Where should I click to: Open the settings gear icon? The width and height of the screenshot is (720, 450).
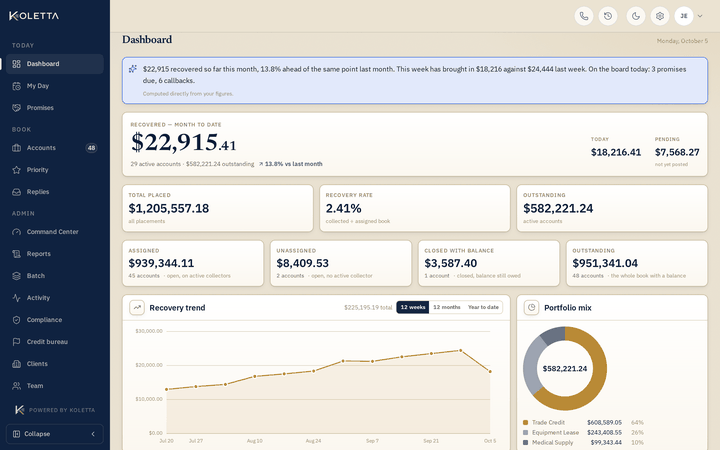click(x=660, y=16)
